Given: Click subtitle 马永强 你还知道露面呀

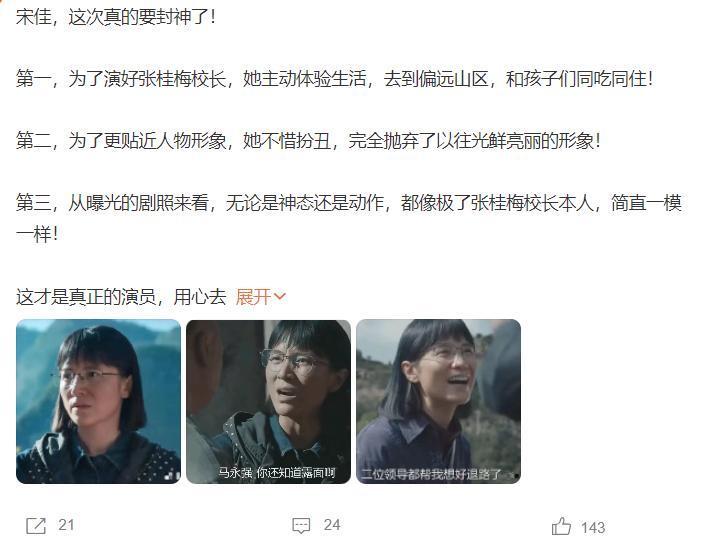Looking at the screenshot, I should click(x=277, y=473).
